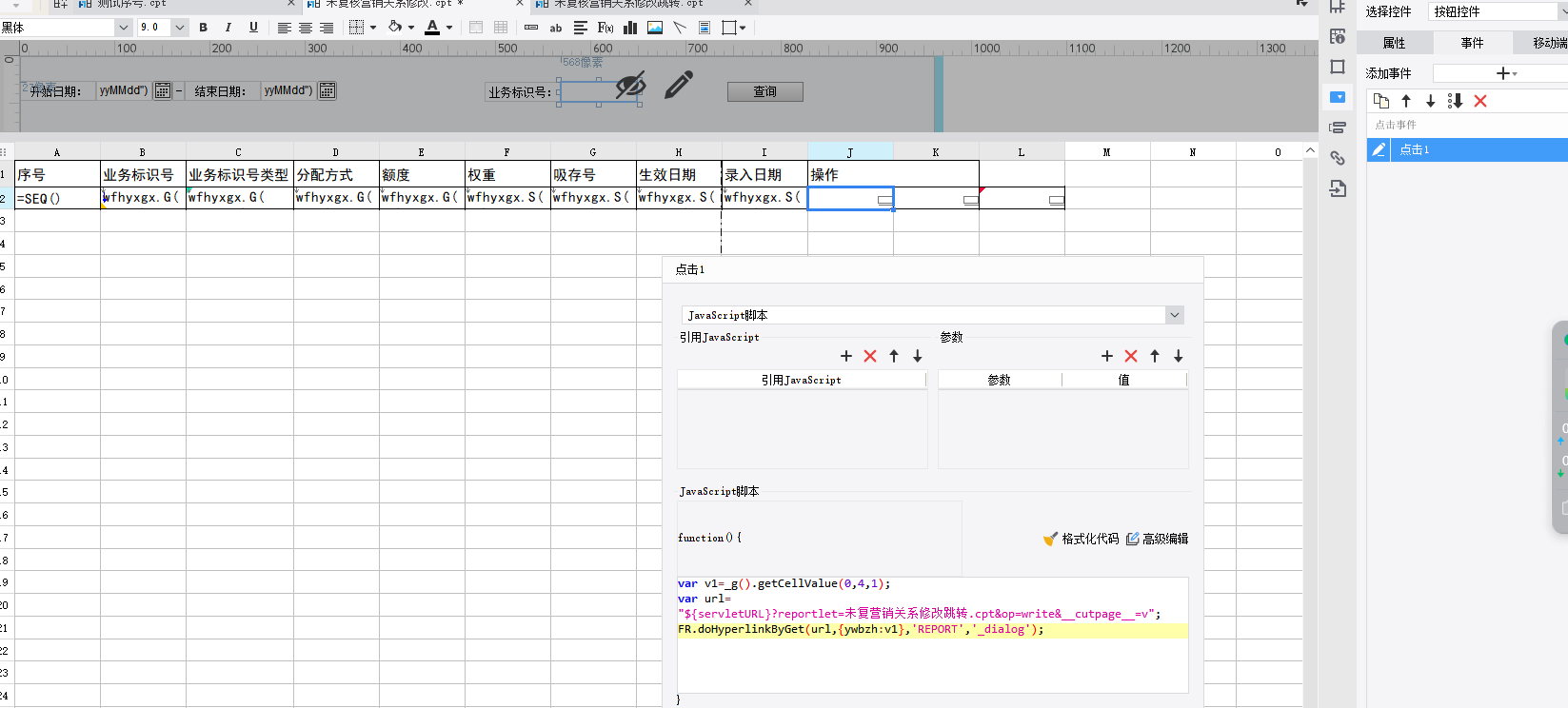This screenshot has height=708, width=1568.
Task: Click 格式化代码 to format the script
Action: coord(1082,539)
